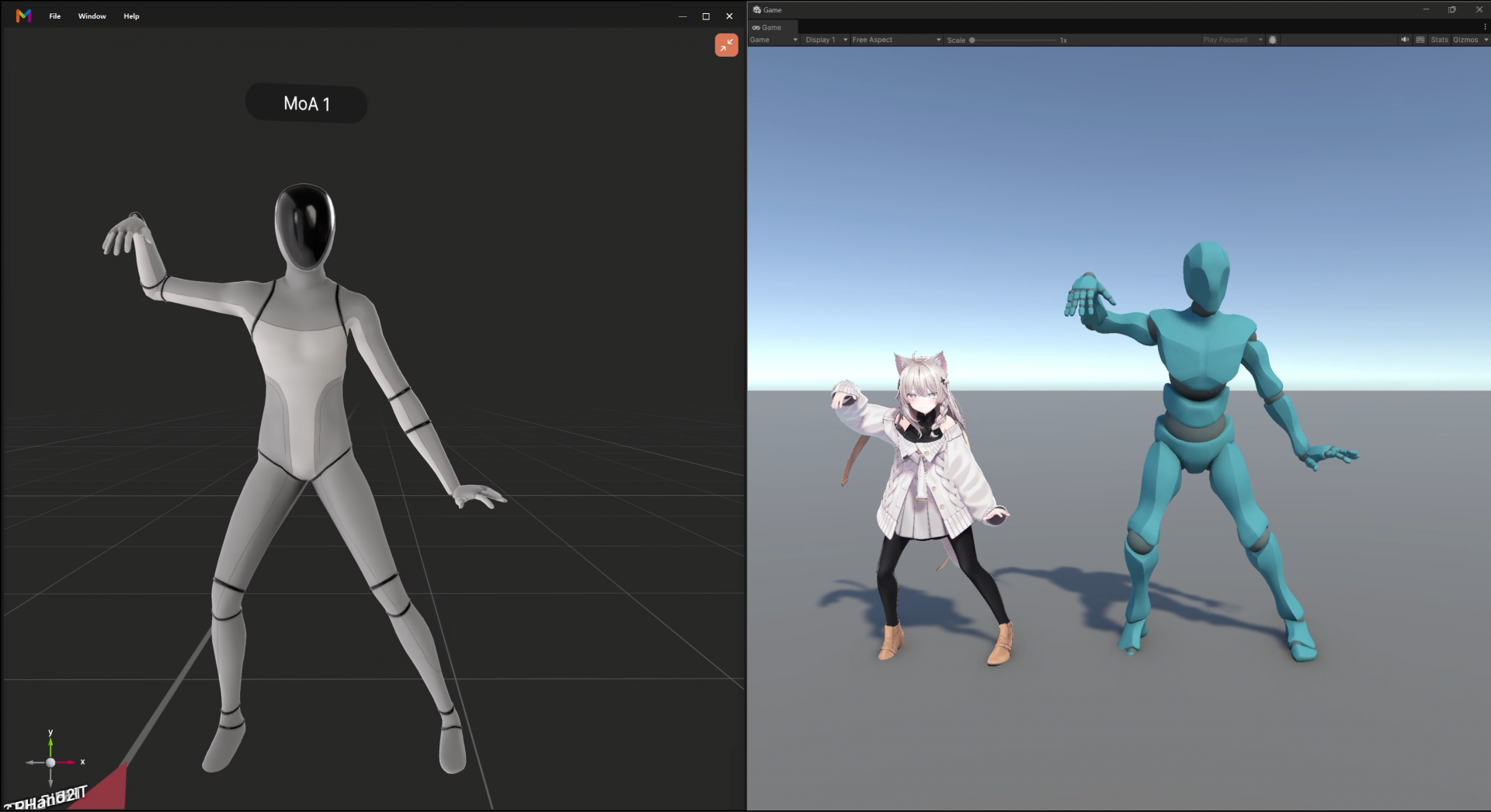The width and height of the screenshot is (1491, 812).
Task: Toggle the keyboard shortcuts icon in Game toolbar
Action: click(1420, 40)
